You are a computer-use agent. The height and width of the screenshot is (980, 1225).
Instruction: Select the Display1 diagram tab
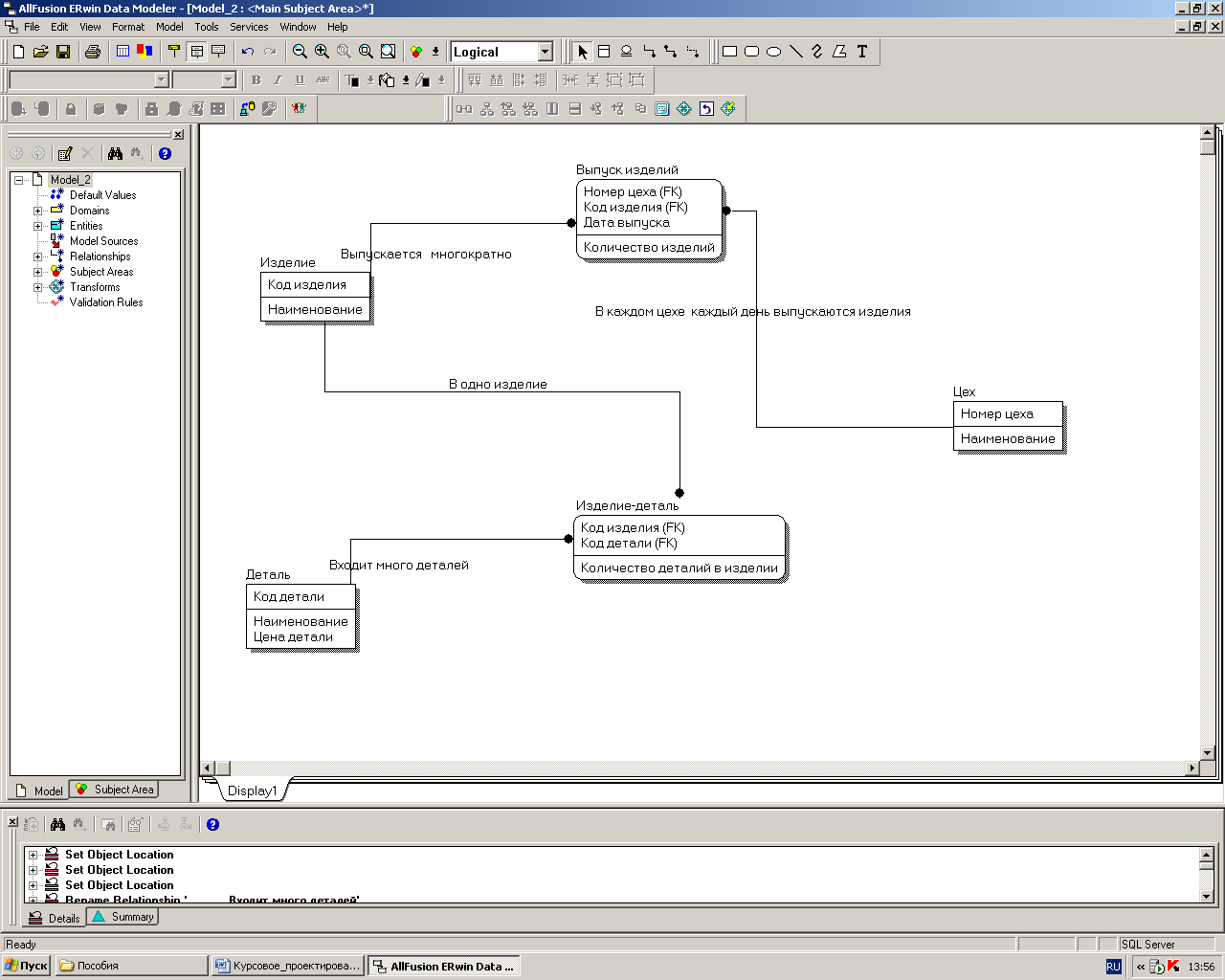coord(252,791)
